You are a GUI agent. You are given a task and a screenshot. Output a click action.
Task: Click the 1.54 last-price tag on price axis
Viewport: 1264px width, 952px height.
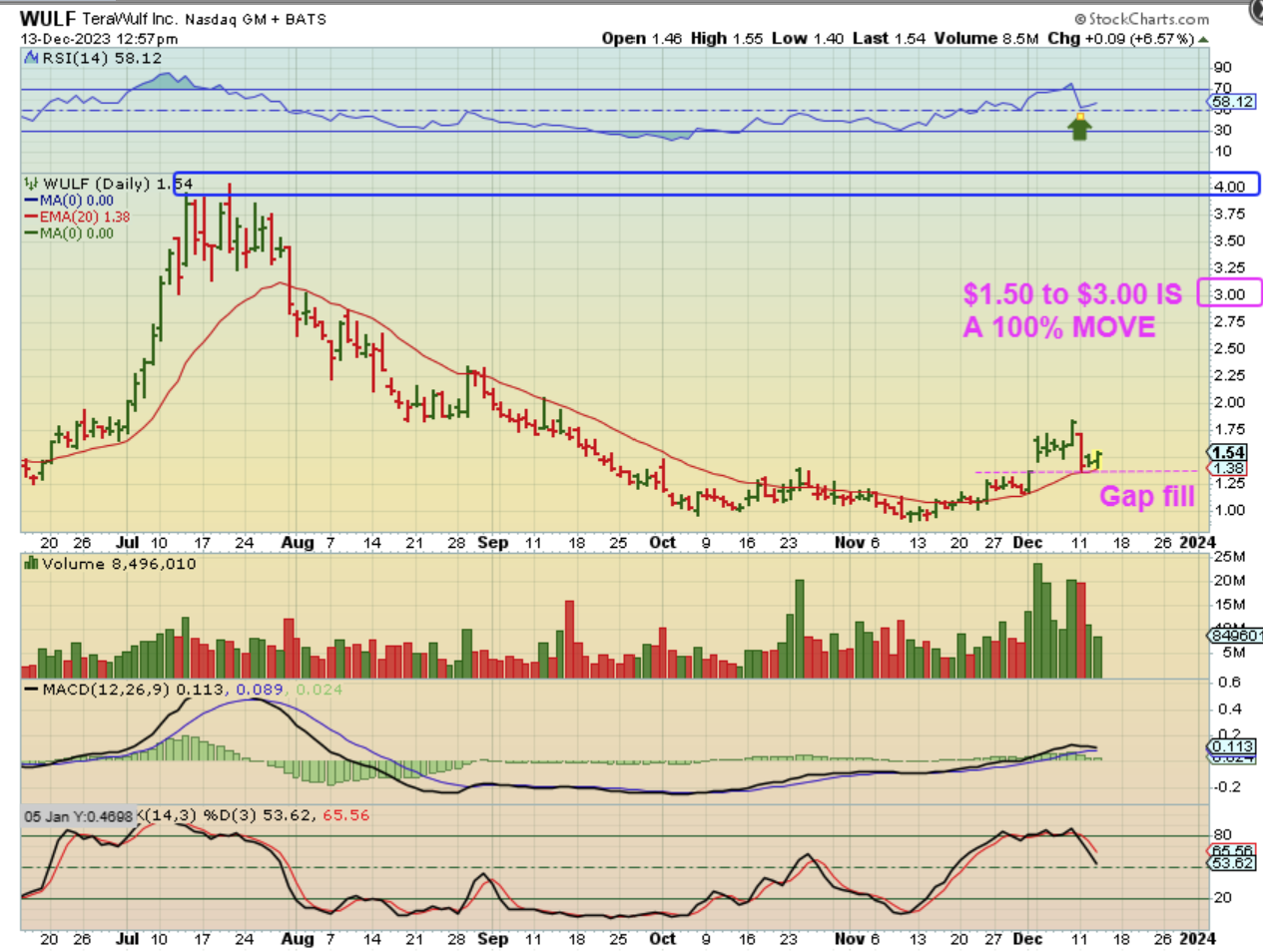click(x=1228, y=453)
